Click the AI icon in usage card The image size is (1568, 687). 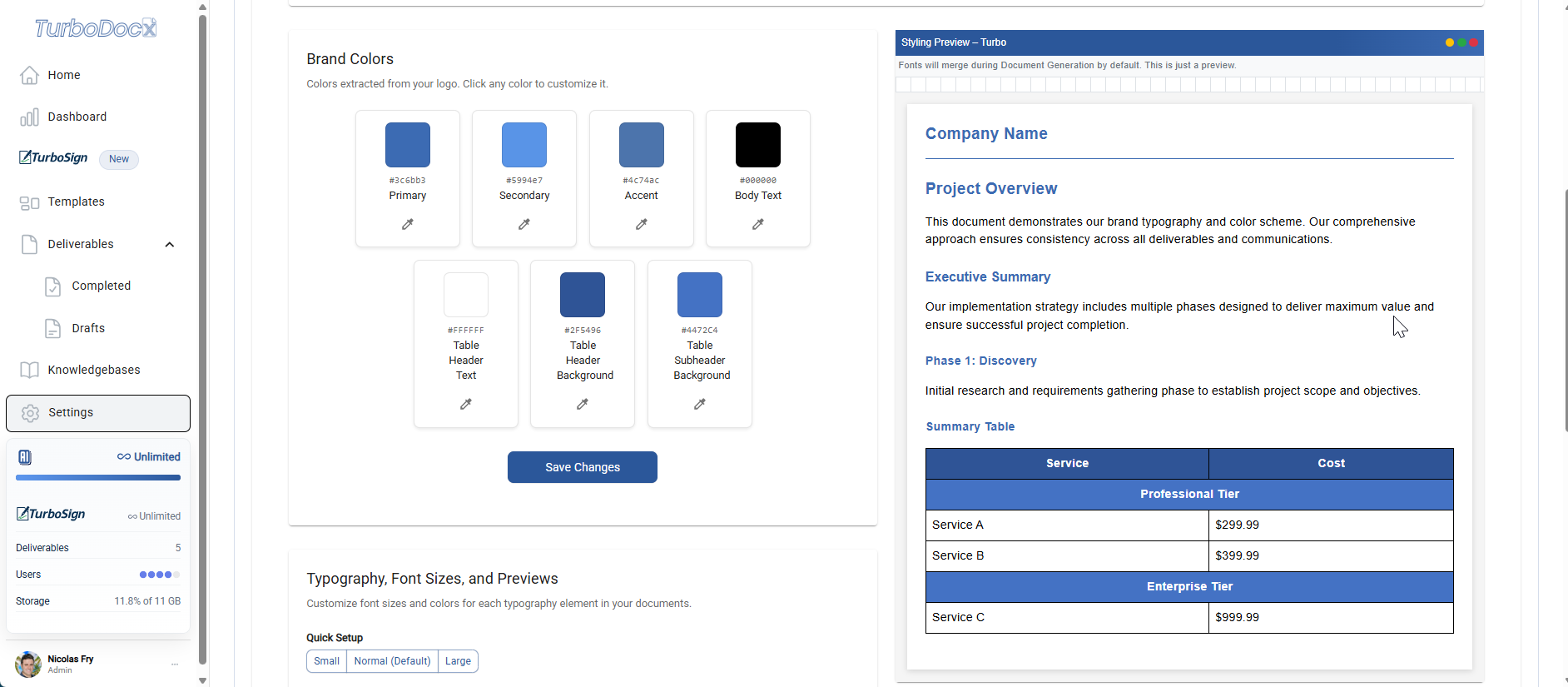point(25,457)
